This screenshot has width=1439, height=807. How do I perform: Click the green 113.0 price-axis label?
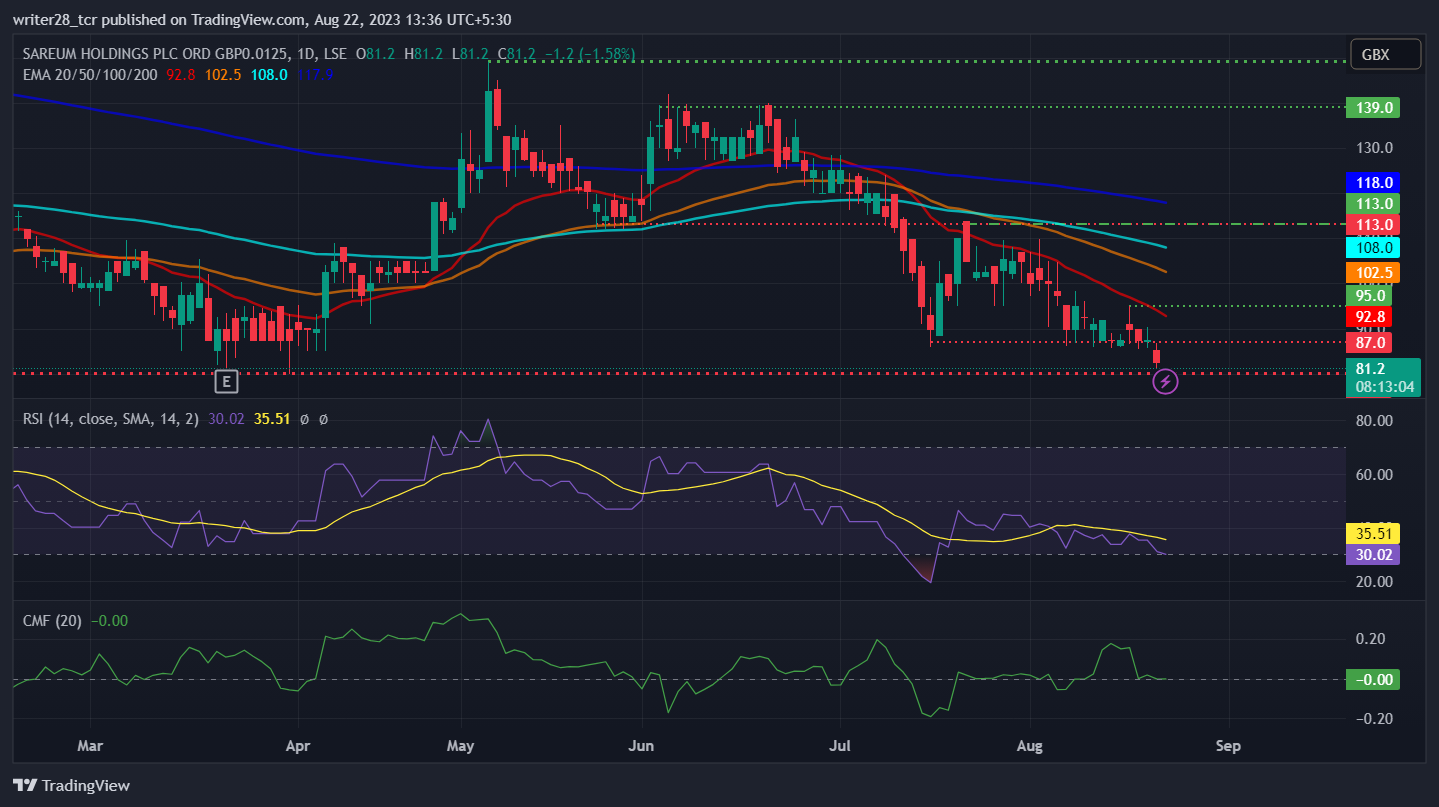(x=1372, y=203)
